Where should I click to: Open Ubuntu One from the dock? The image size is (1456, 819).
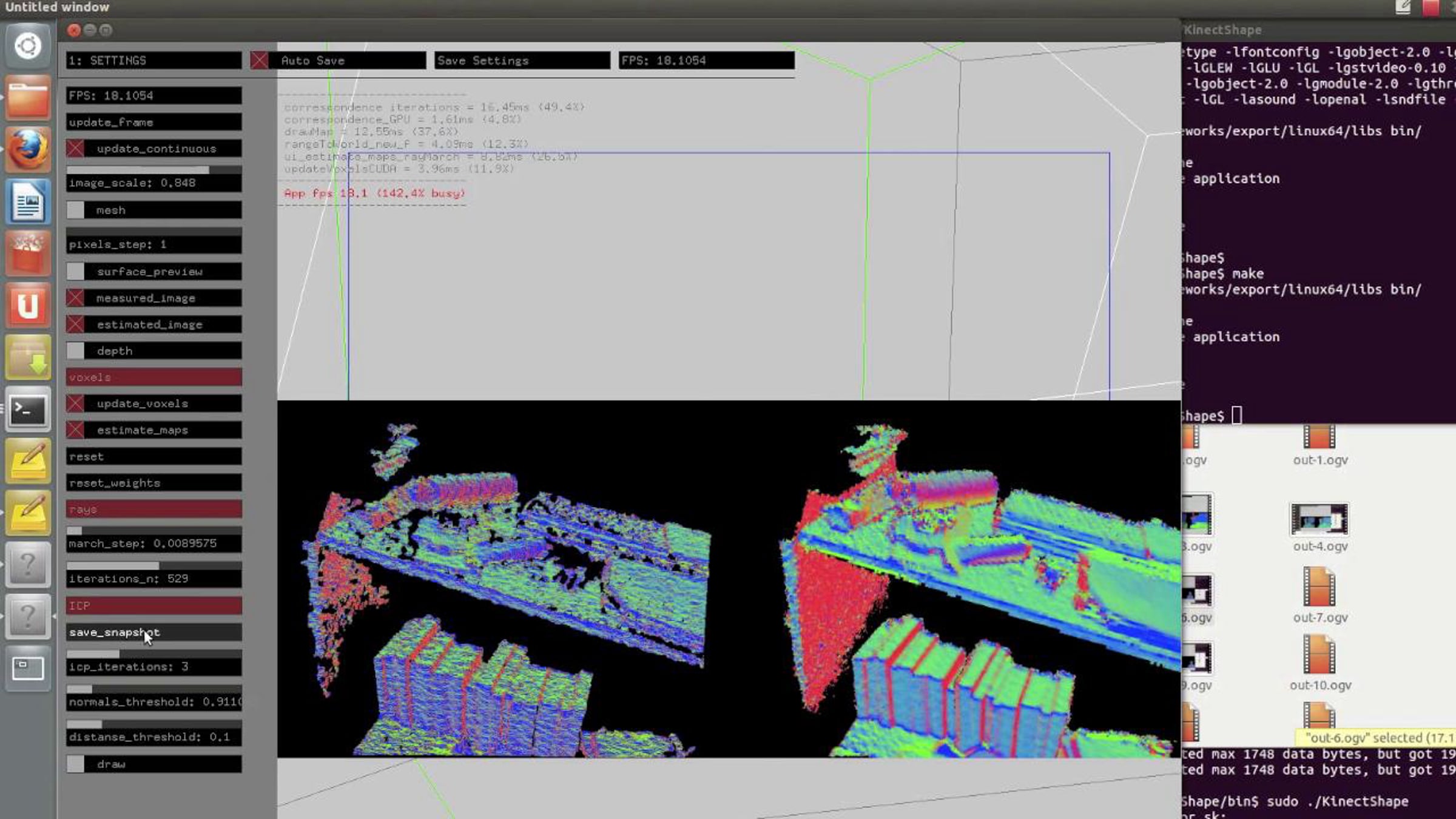(x=28, y=305)
